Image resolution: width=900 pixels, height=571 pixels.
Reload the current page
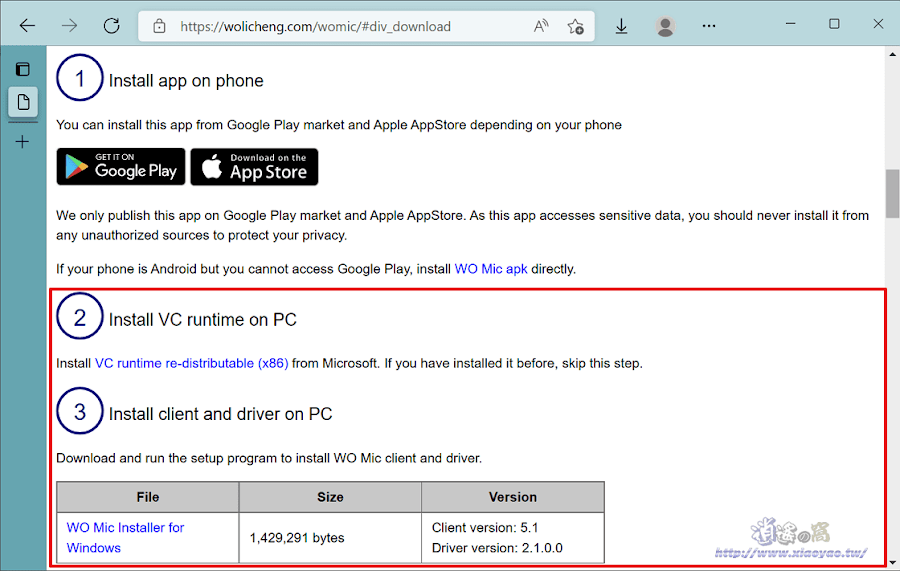(111, 26)
